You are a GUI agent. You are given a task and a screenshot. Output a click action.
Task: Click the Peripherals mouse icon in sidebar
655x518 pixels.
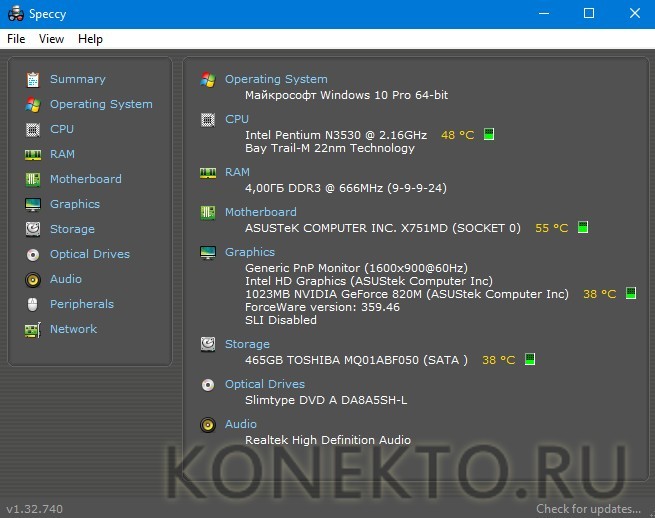(33, 305)
